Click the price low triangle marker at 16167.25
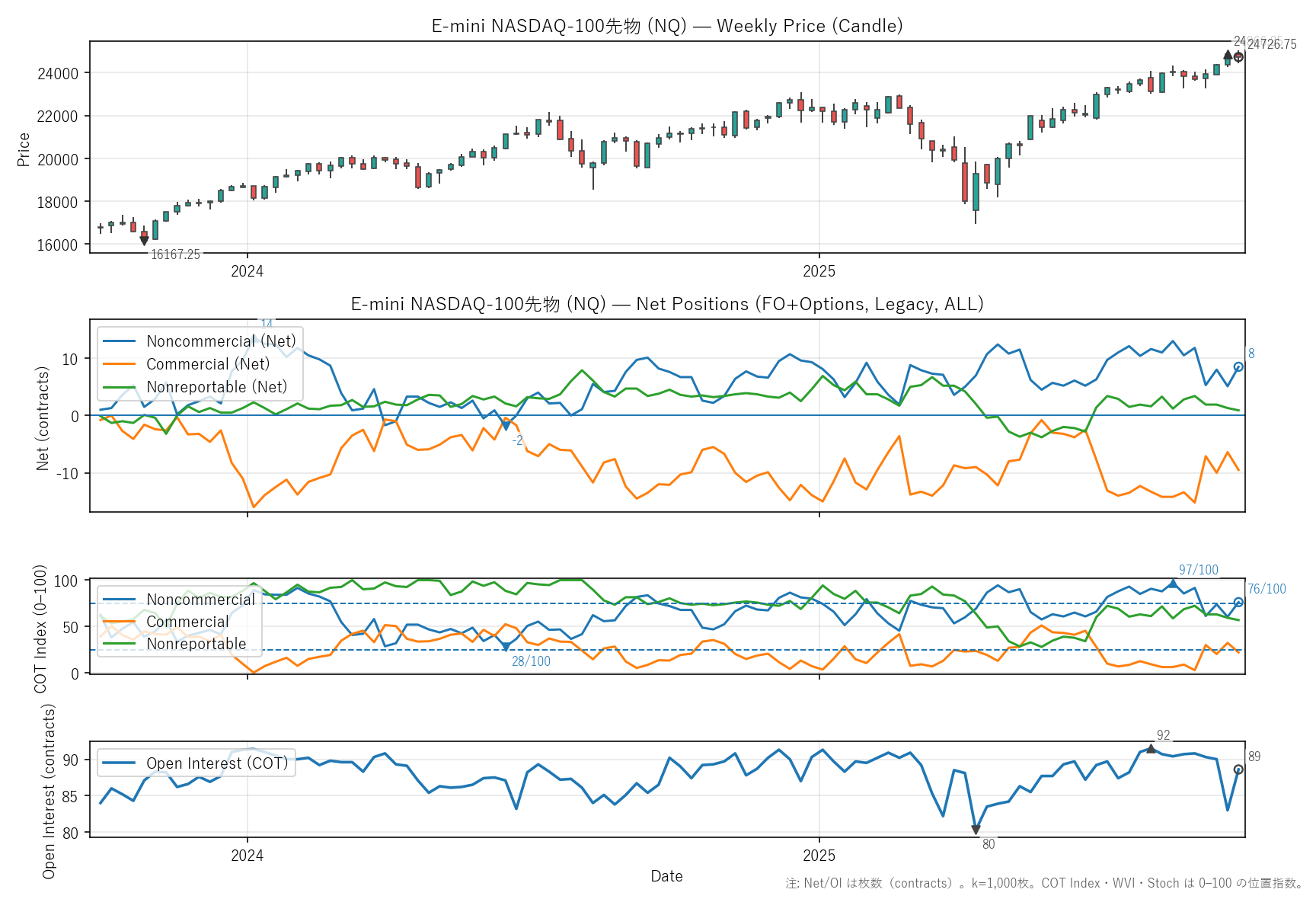Screen dimensions: 1316x899 coord(144,241)
